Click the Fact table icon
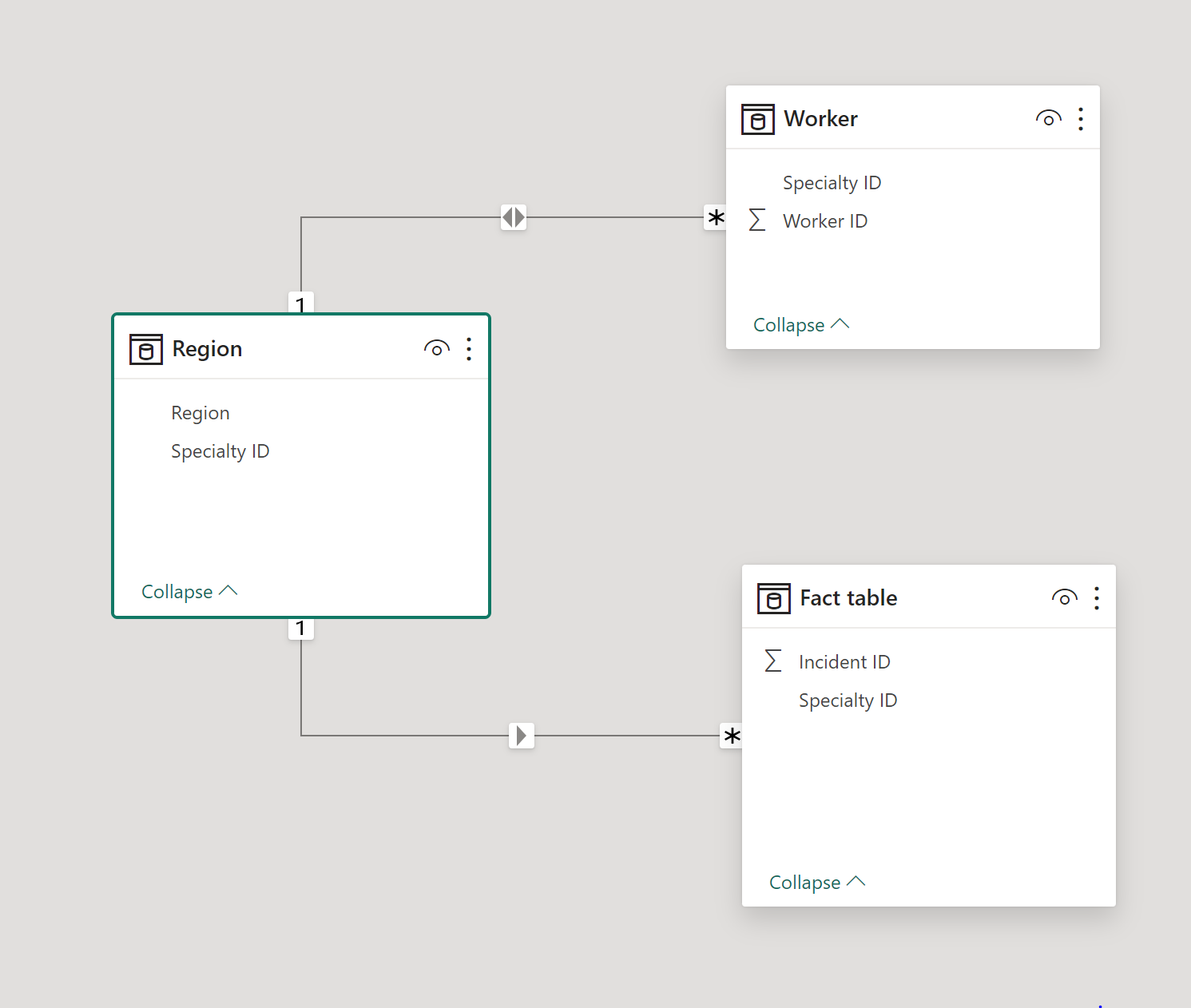Screen dimensions: 1191x1008 point(773,598)
